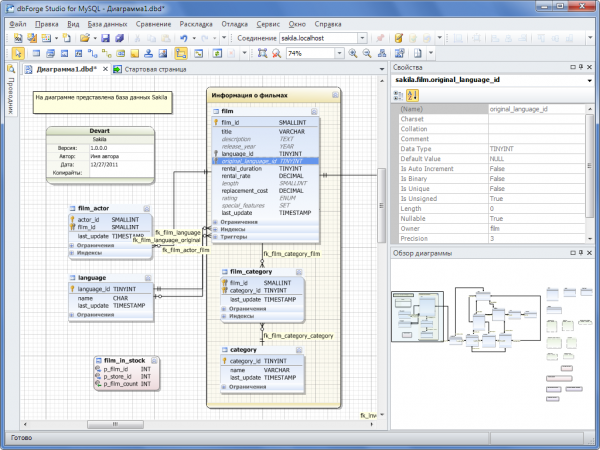Click the Container tool icon
Screen dimensions: 600x450
click(x=121, y=53)
